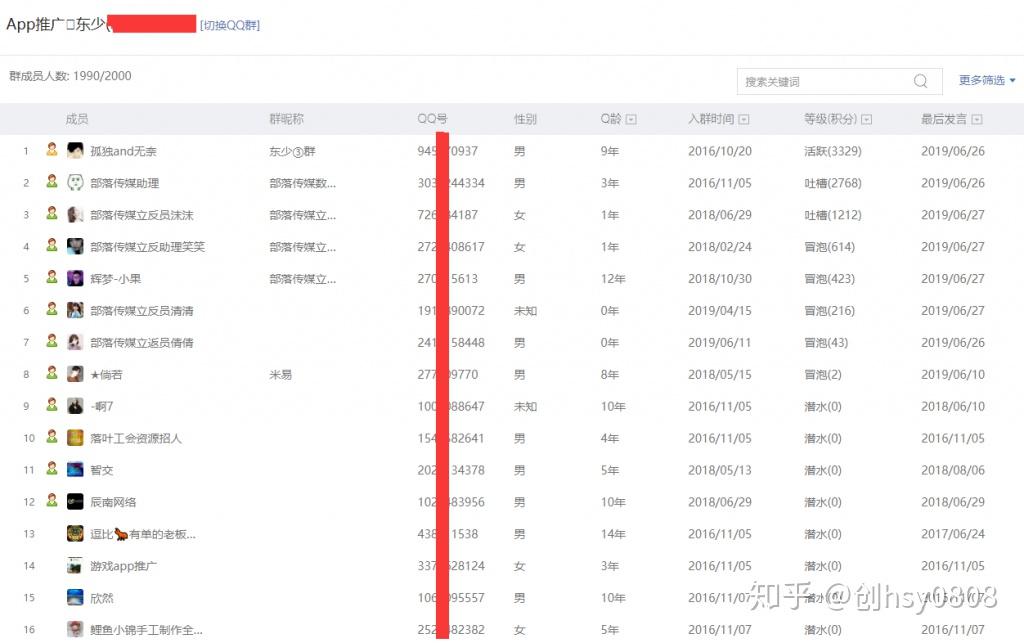Select the 成员 column header
This screenshot has width=1024, height=643.
coord(76,119)
